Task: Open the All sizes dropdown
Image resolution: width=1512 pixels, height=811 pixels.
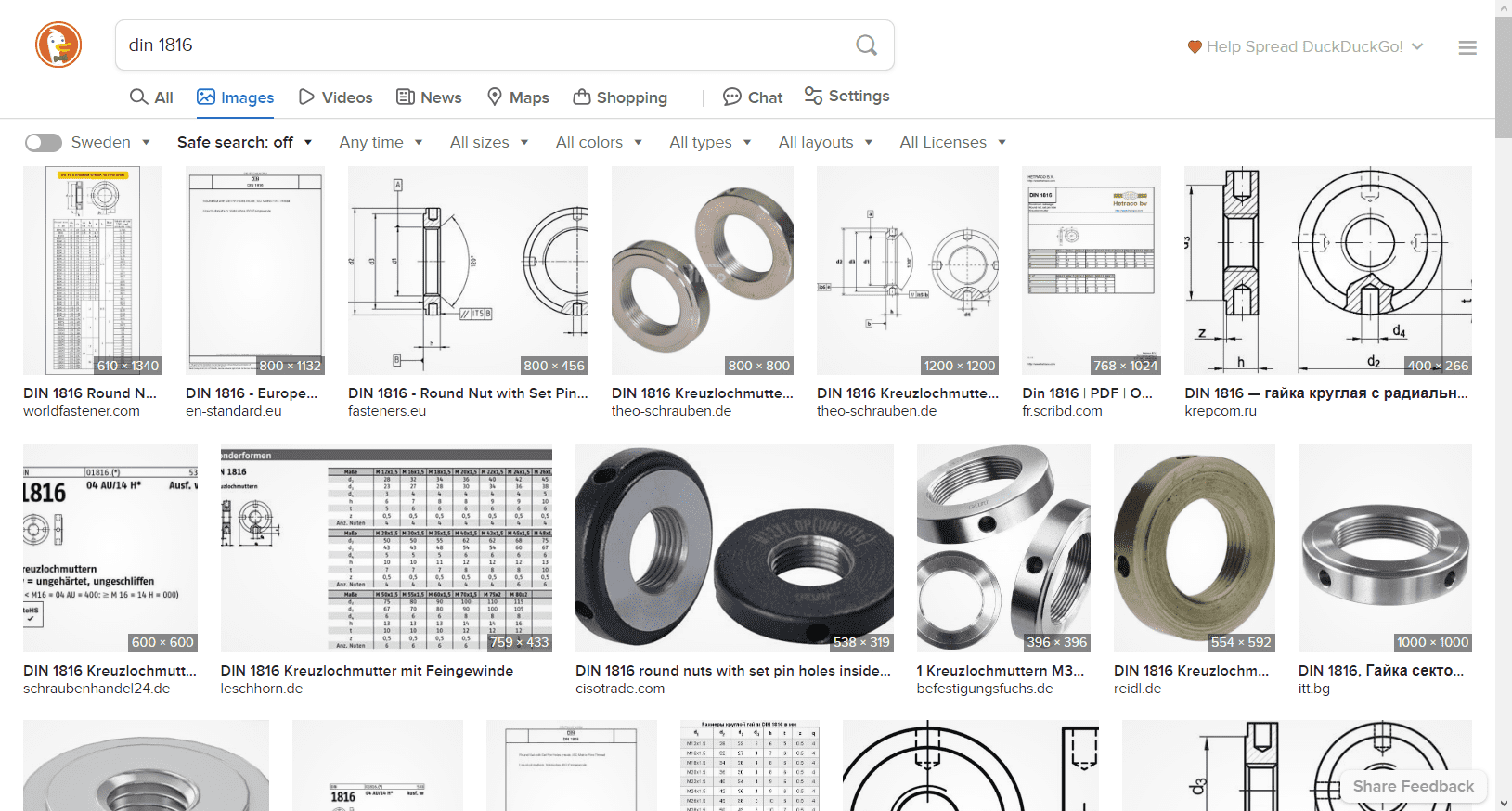Action: tap(488, 142)
